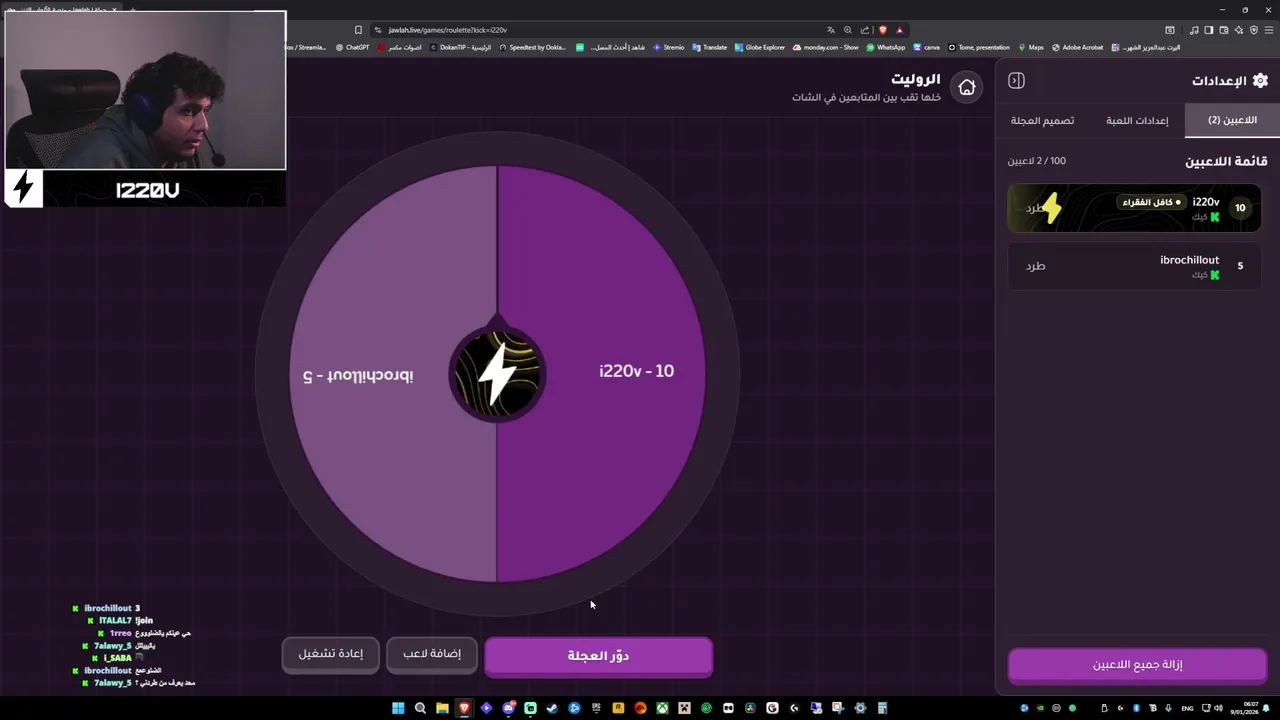Open Globe Explorer bookmark
Viewport: 1280px width, 720px height.
pos(760,47)
